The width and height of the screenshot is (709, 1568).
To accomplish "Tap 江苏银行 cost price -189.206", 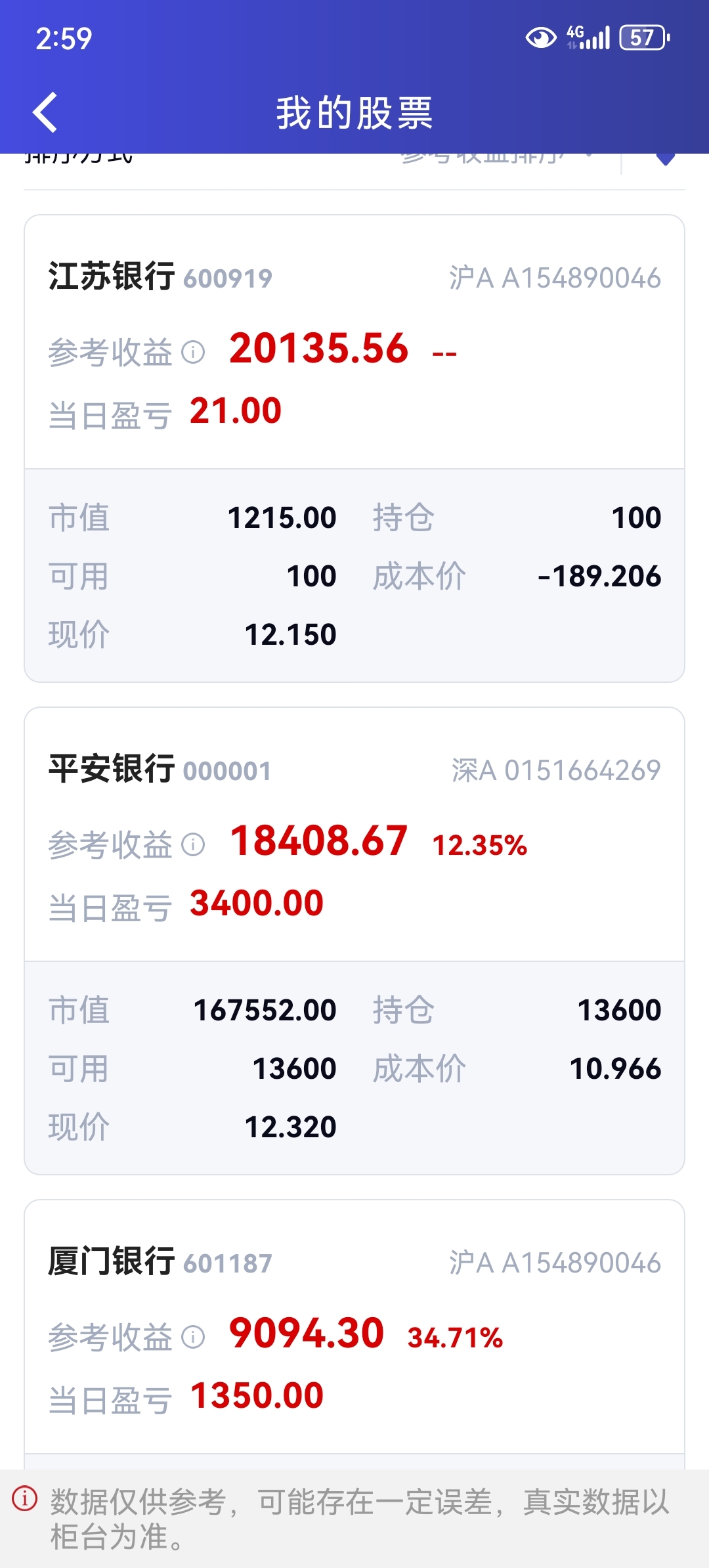I will click(599, 577).
